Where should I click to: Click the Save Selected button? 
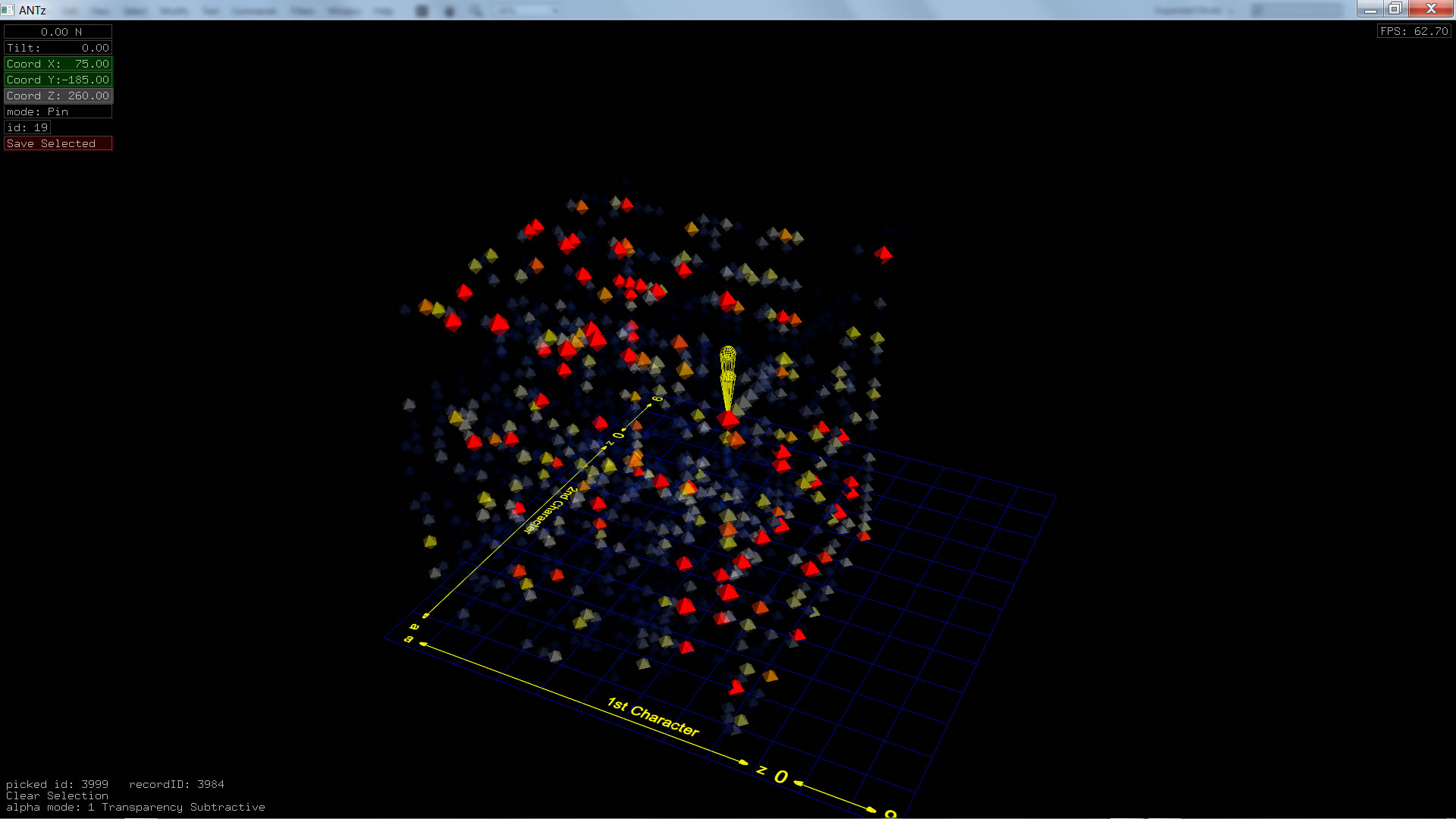(x=58, y=143)
